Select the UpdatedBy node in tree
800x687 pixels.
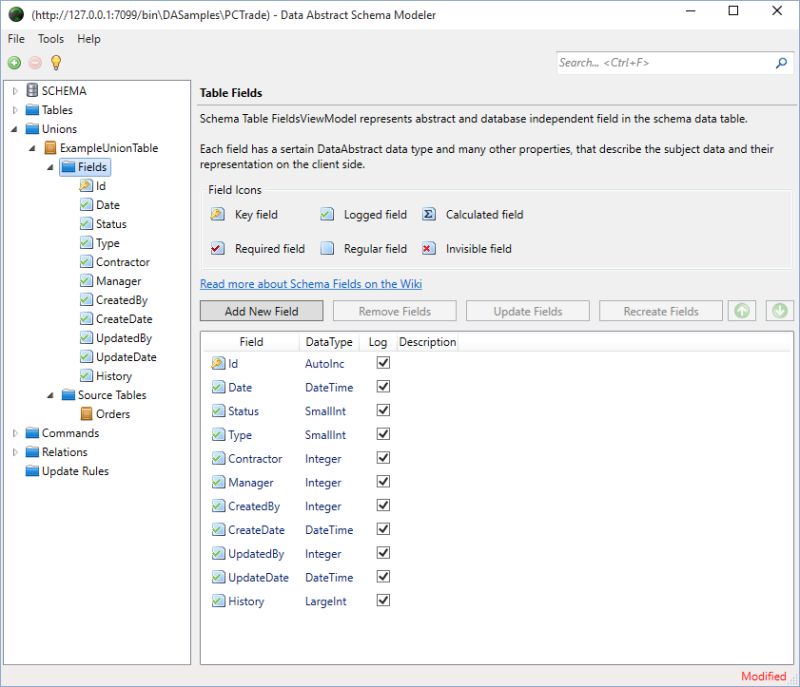124,338
